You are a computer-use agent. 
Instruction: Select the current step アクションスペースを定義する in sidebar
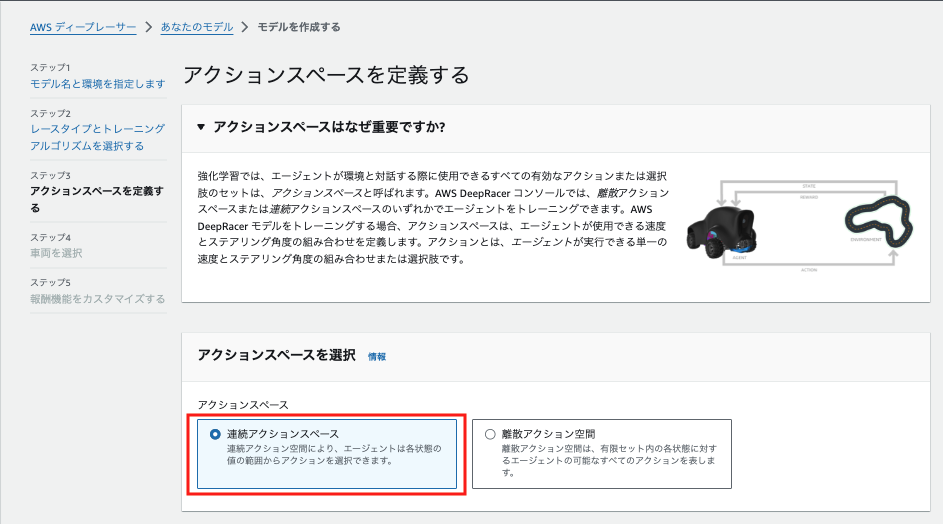pos(97,199)
